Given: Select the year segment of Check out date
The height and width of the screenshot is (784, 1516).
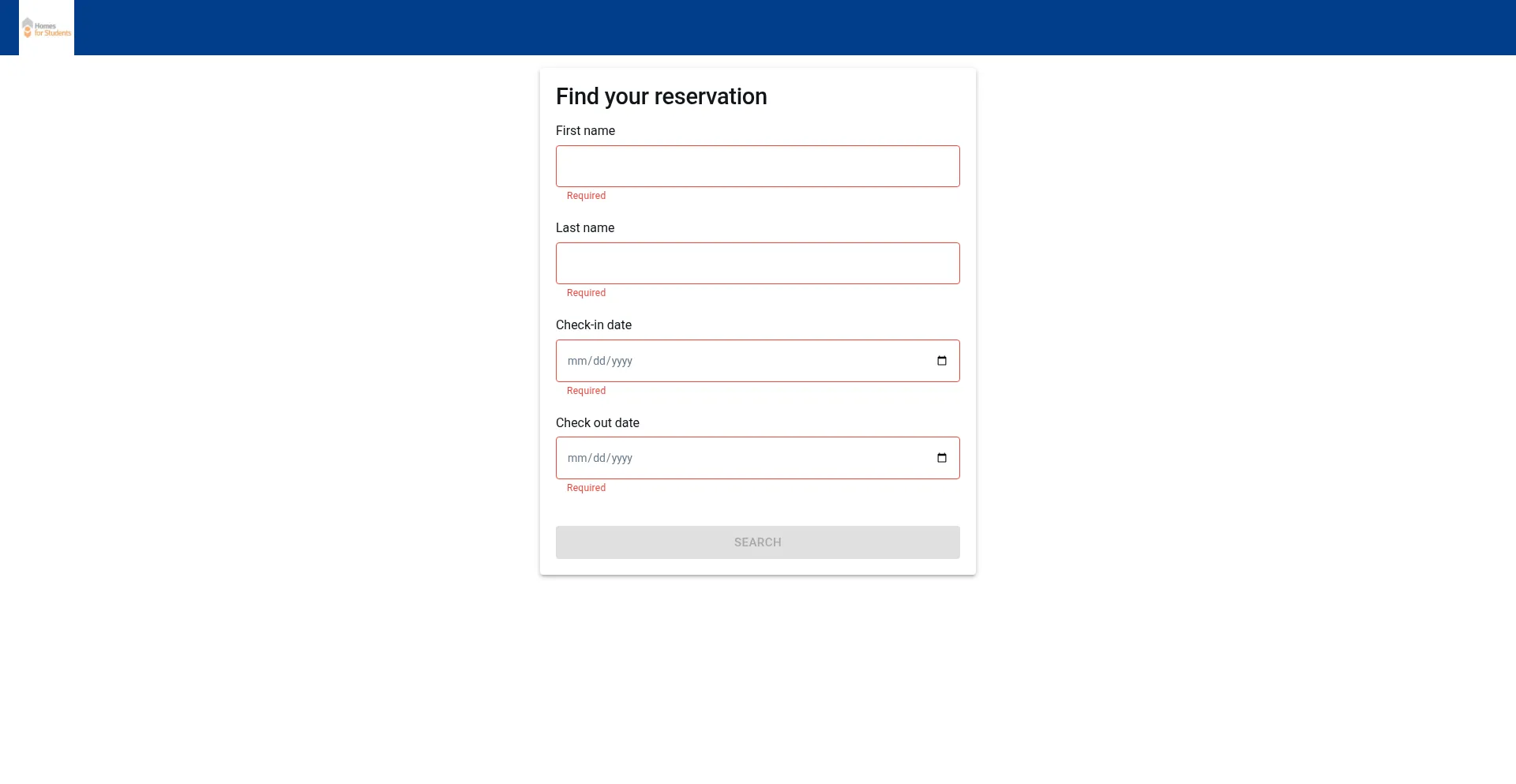Looking at the screenshot, I should pyautogui.click(x=622, y=458).
